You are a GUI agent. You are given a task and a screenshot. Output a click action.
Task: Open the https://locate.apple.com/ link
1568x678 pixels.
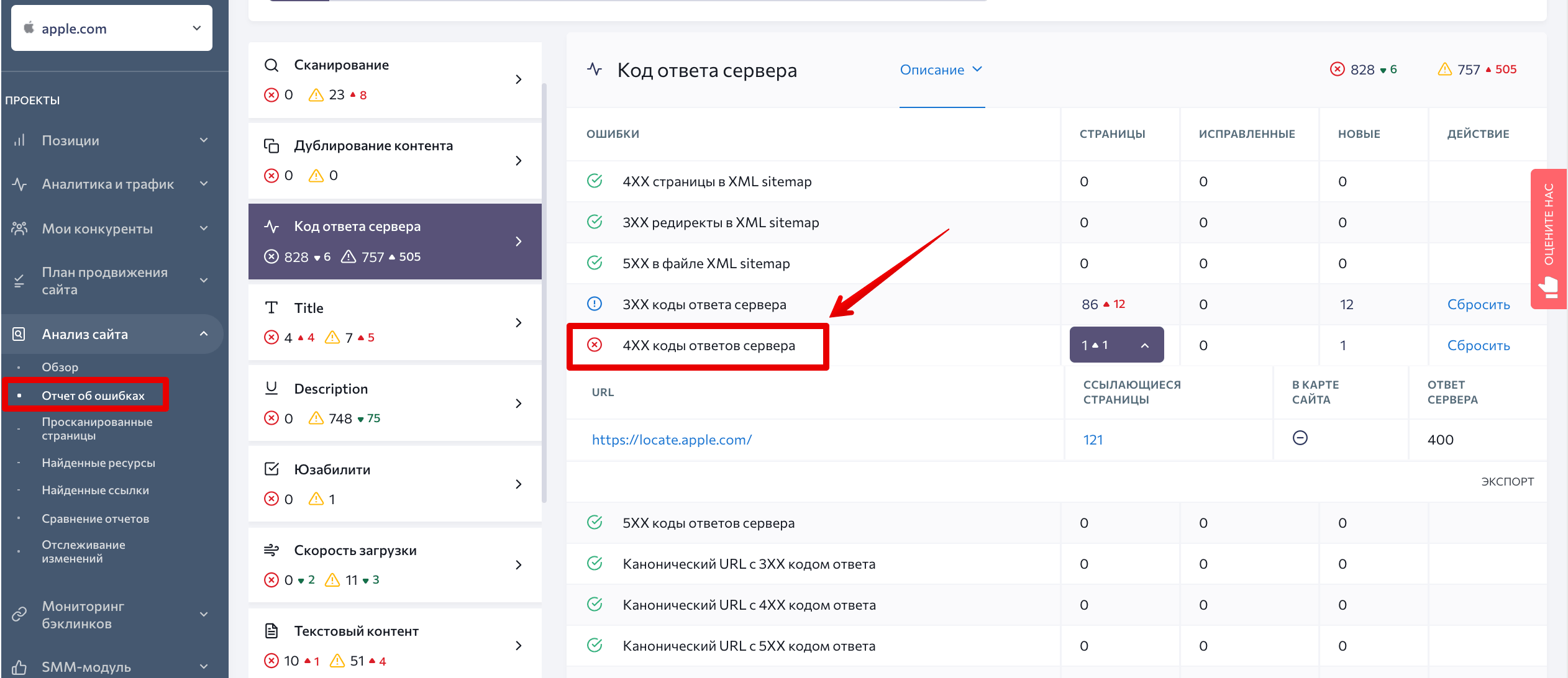tap(672, 440)
